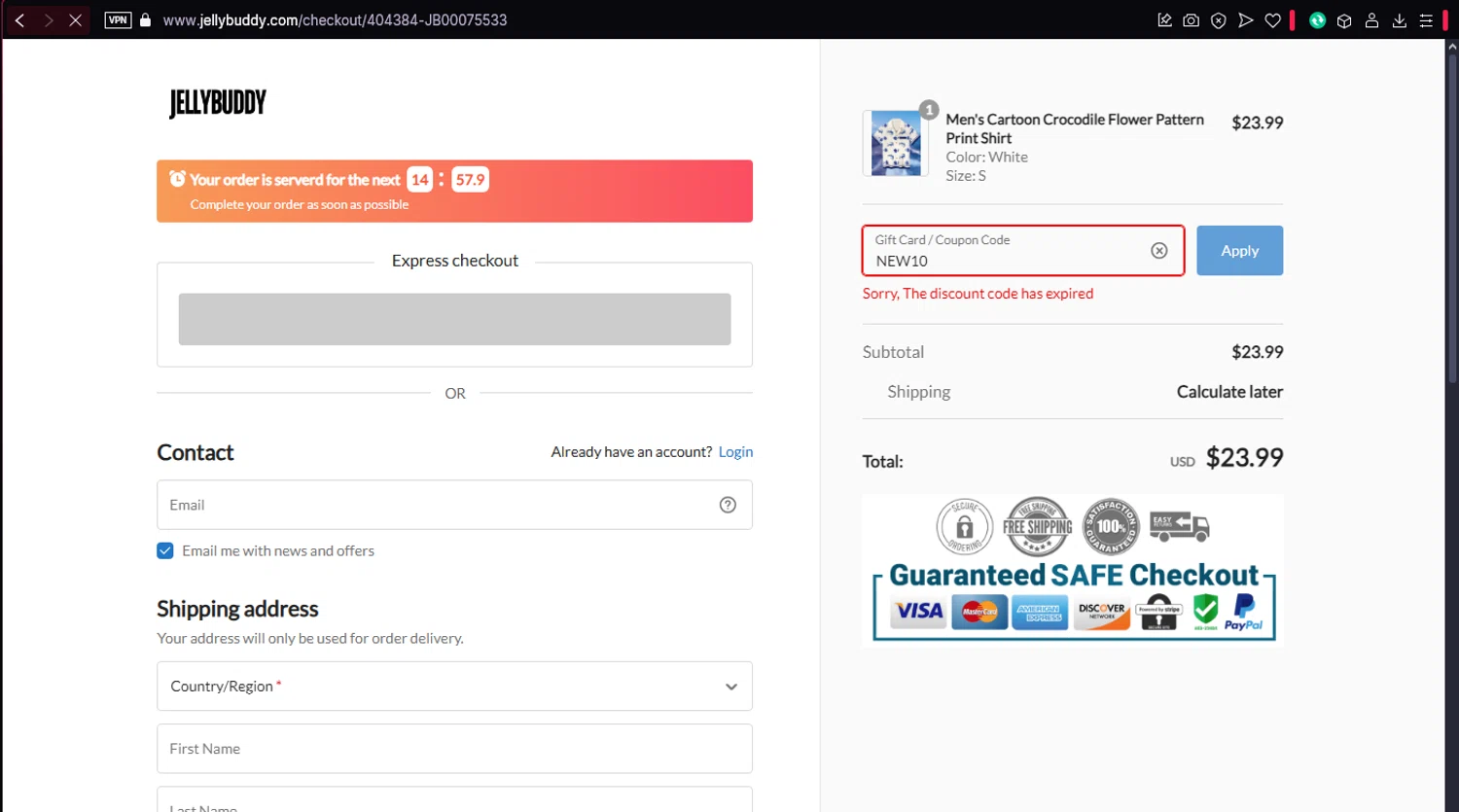Click the Color: White product detail
The image size is (1459, 812).
coord(986,158)
